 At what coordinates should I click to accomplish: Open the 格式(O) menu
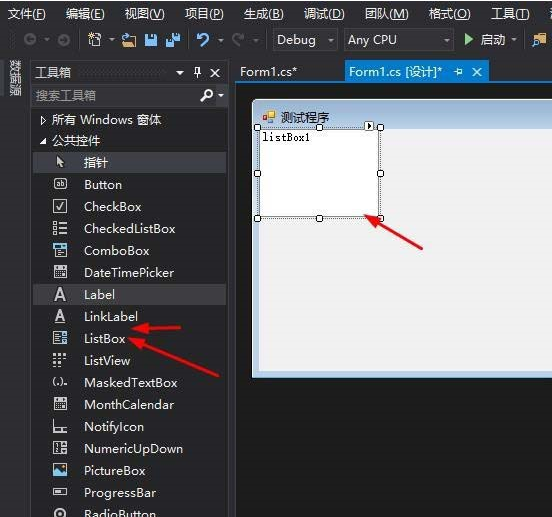point(450,14)
